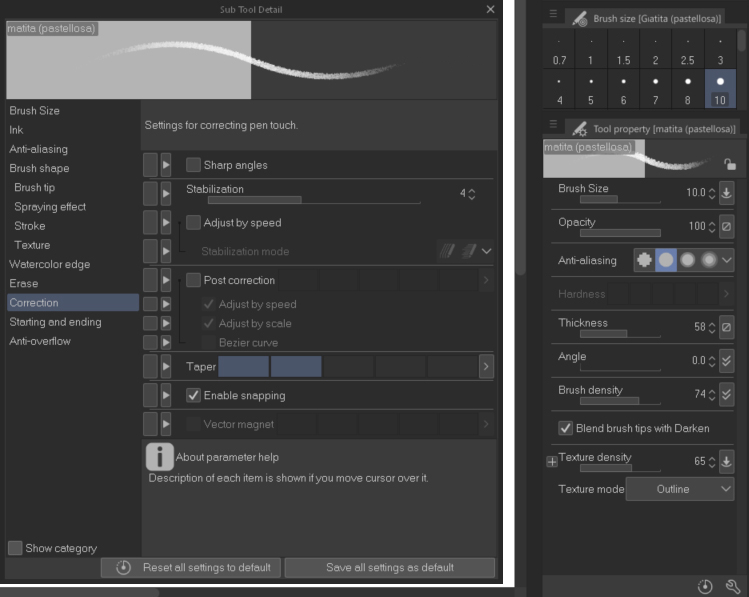Image resolution: width=749 pixels, height=597 pixels.
Task: Click Reset all settings to default
Action: click(191, 567)
